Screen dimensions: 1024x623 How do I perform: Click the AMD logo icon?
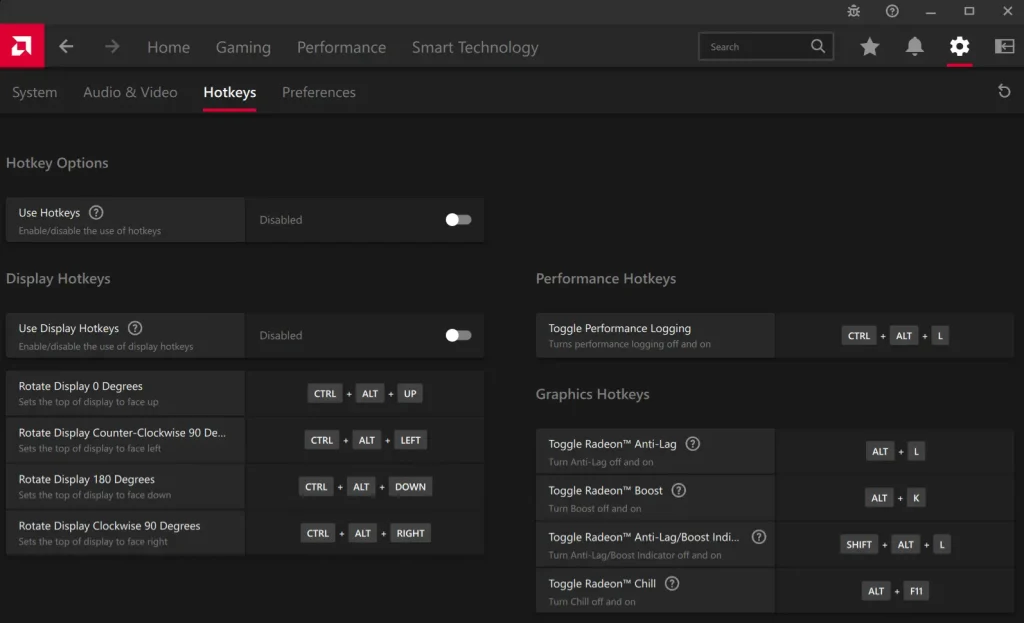[x=22, y=46]
